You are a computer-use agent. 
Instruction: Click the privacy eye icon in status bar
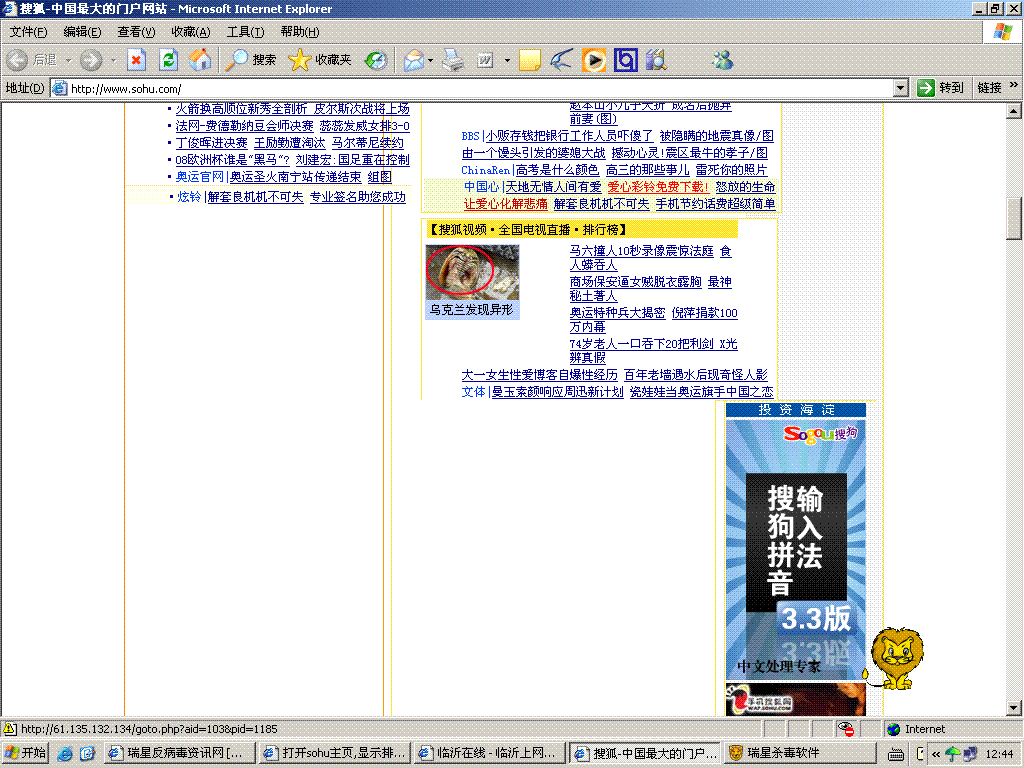[846, 729]
